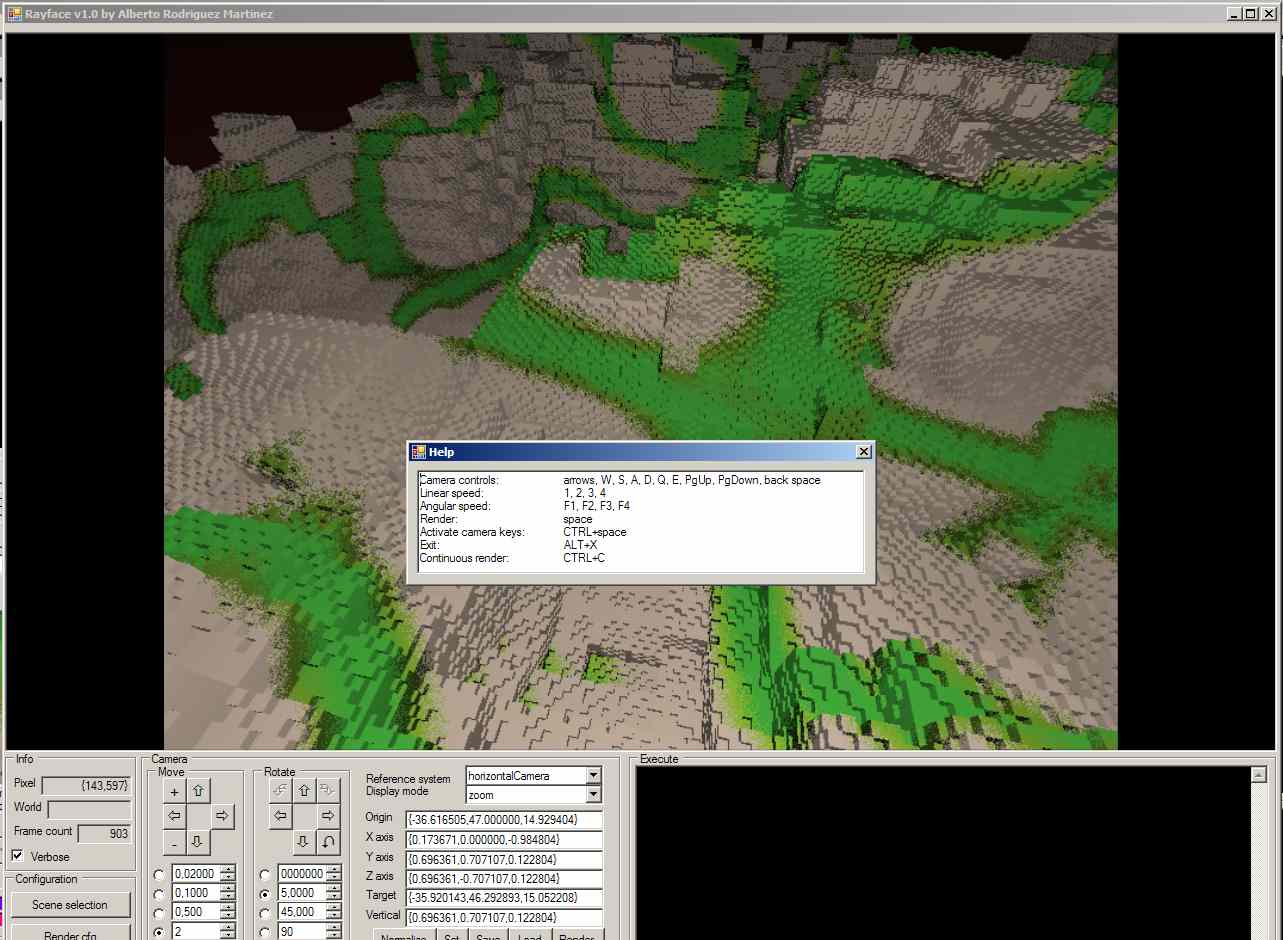Close the Help dialog
The height and width of the screenshot is (940, 1283).
coord(864,452)
